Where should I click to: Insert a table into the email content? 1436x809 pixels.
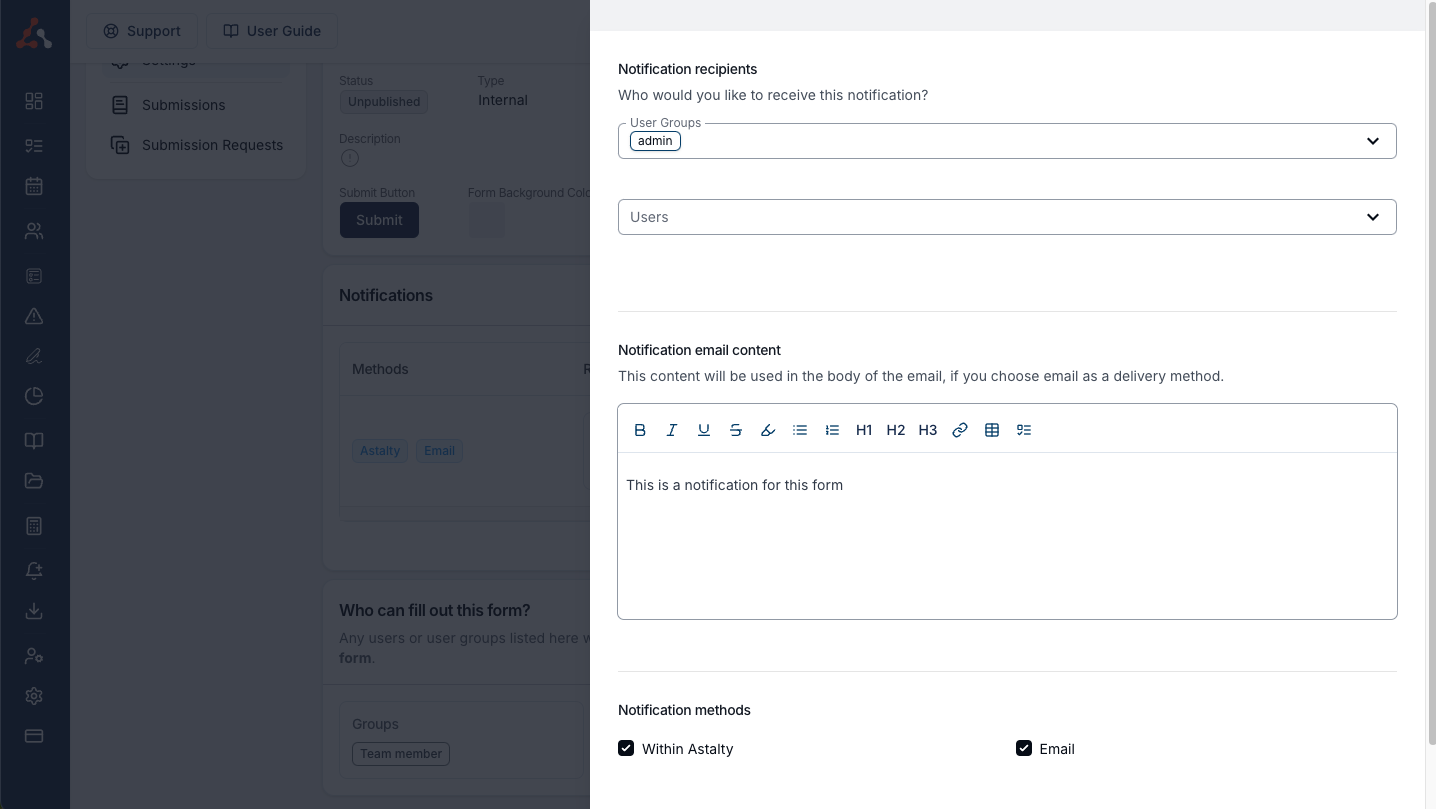tap(992, 430)
